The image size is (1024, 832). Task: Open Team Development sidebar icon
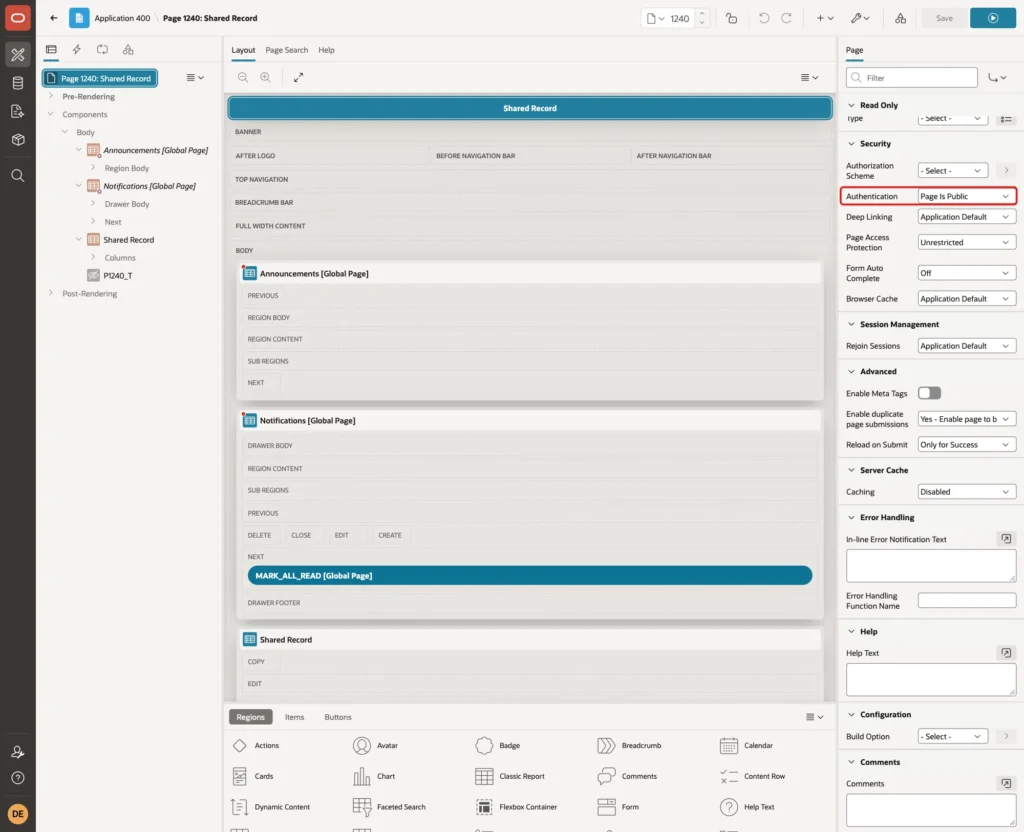click(18, 112)
